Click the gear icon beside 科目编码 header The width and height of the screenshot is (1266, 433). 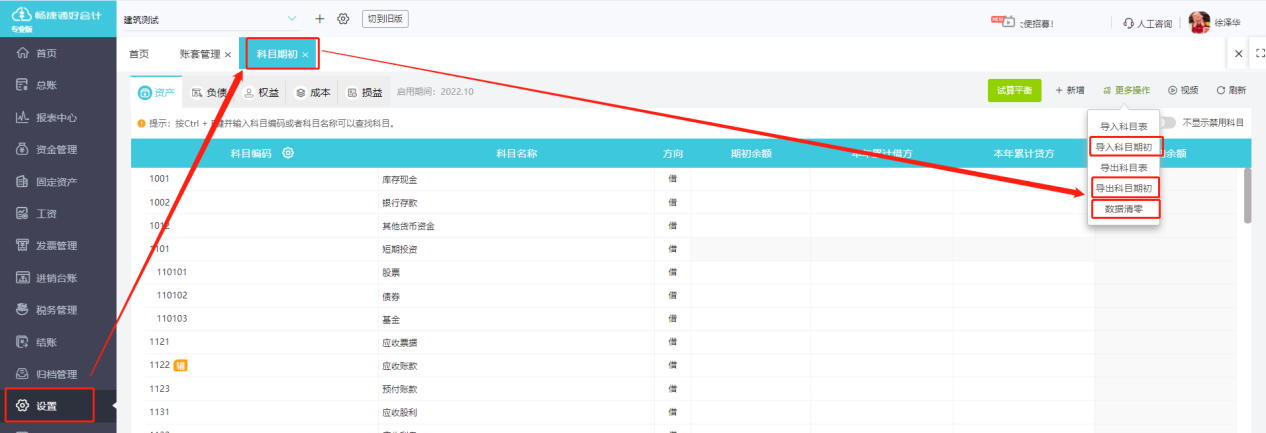(288, 153)
